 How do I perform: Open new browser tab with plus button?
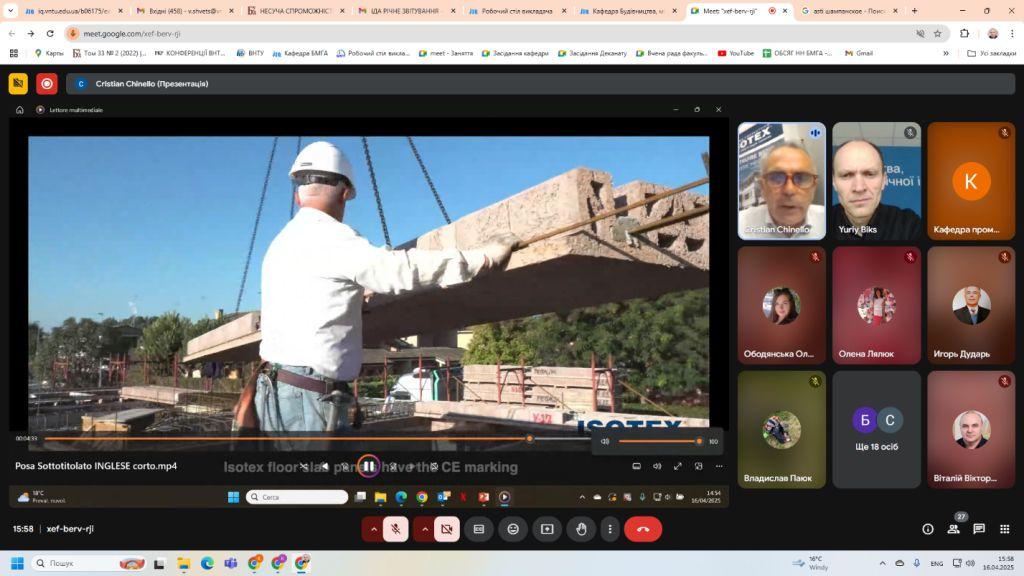point(914,10)
